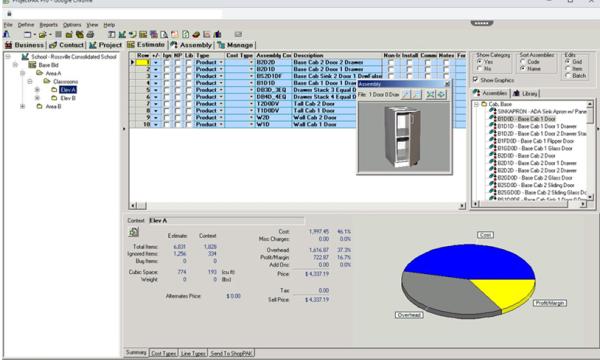Screen dimensions: 600x360
Task: Select the Code radio under Sort Assemblies
Action: pos(522,62)
